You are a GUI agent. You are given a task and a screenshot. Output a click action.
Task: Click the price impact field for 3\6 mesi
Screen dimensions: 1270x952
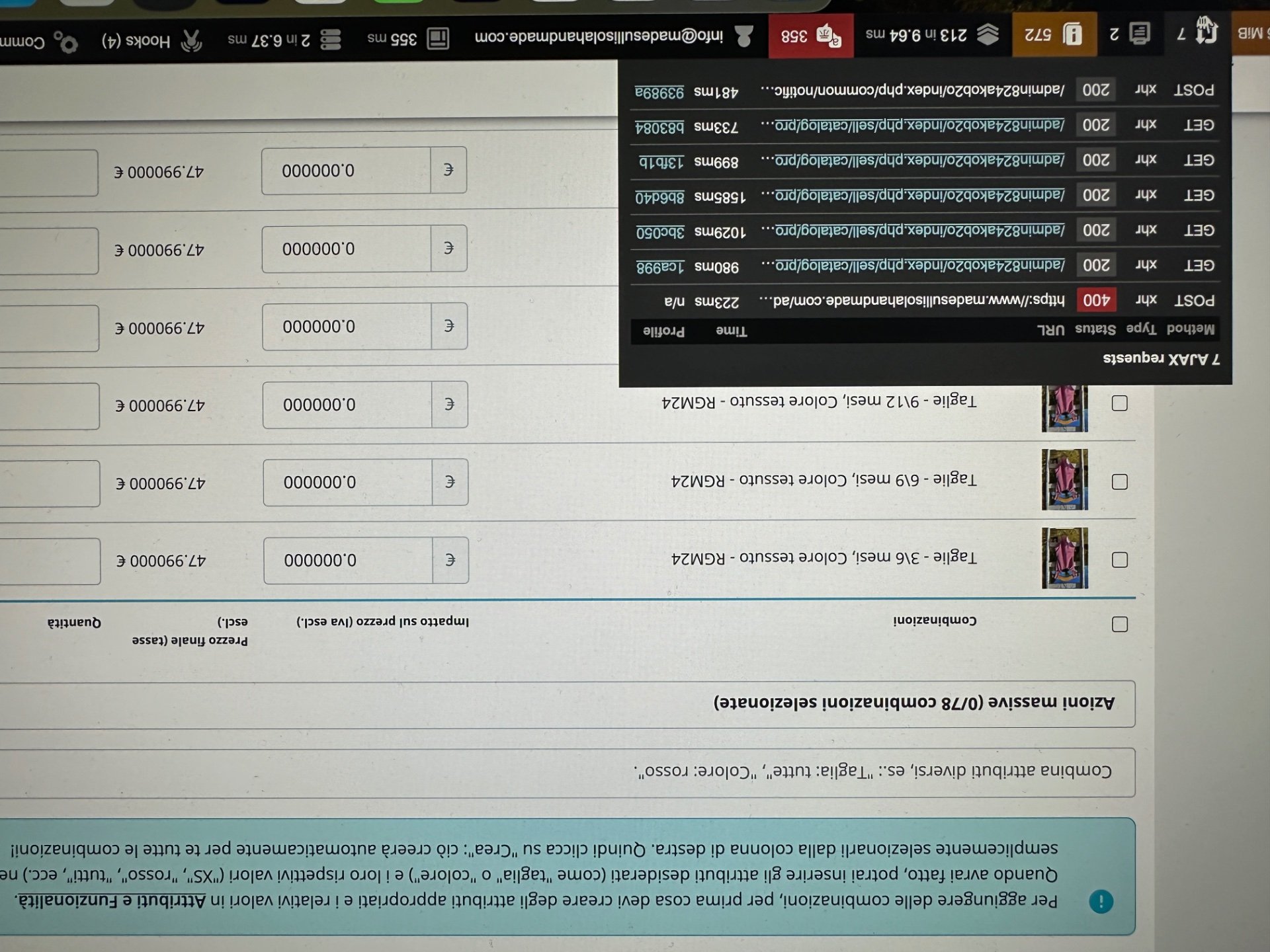(x=349, y=561)
